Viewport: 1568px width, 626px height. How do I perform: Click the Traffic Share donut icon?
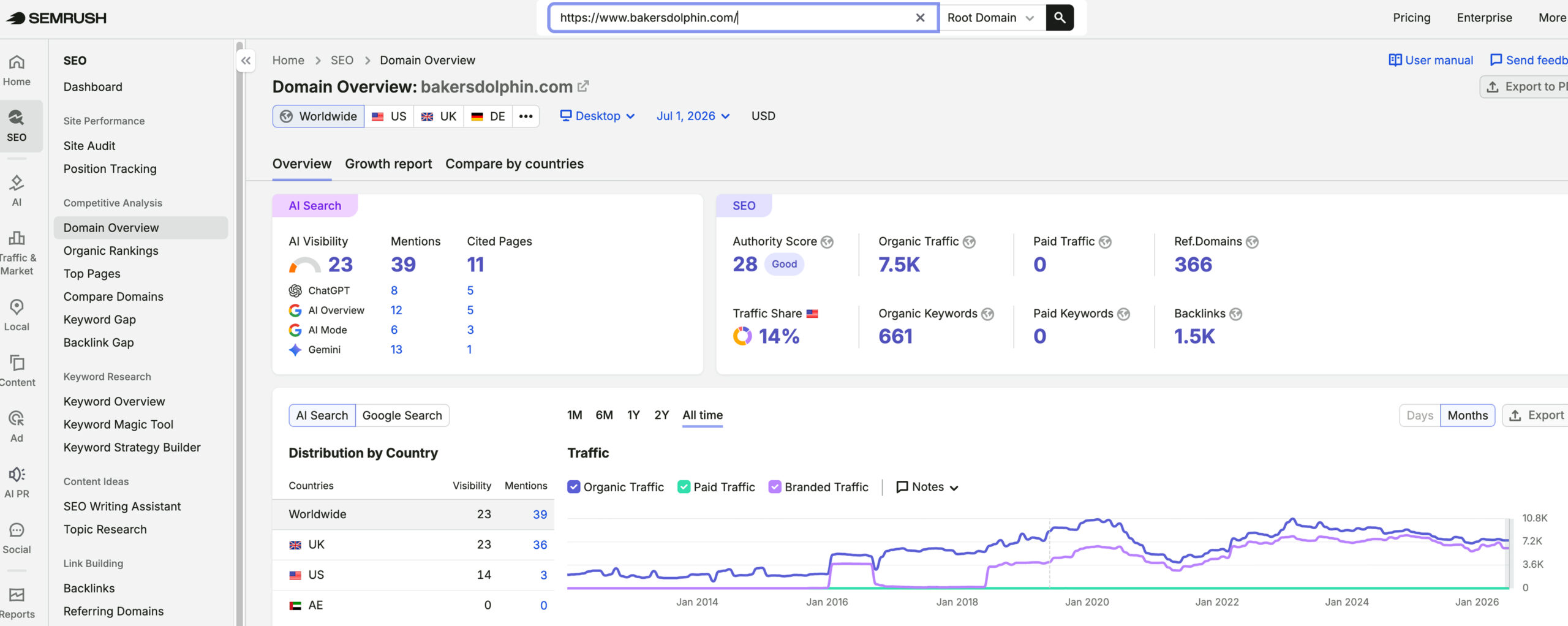pos(742,336)
